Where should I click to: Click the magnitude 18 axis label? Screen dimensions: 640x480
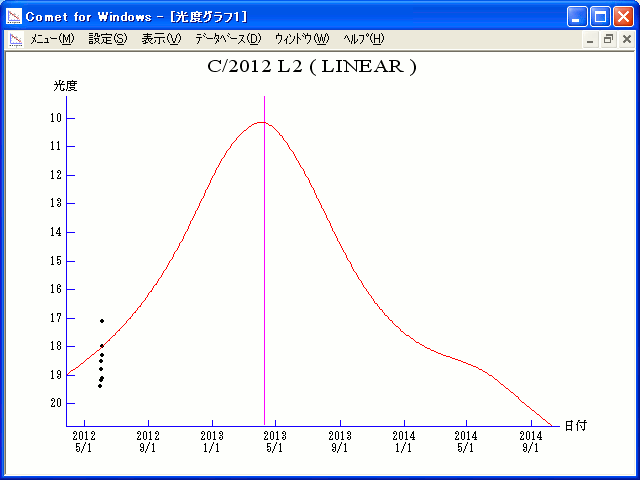click(x=56, y=346)
